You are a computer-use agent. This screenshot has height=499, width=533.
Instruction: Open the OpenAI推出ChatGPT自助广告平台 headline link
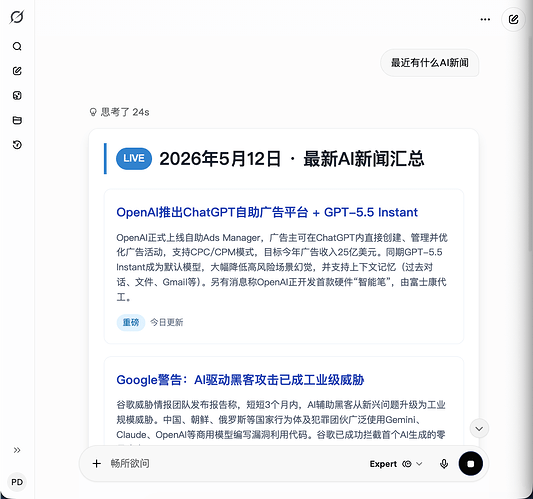(x=267, y=212)
